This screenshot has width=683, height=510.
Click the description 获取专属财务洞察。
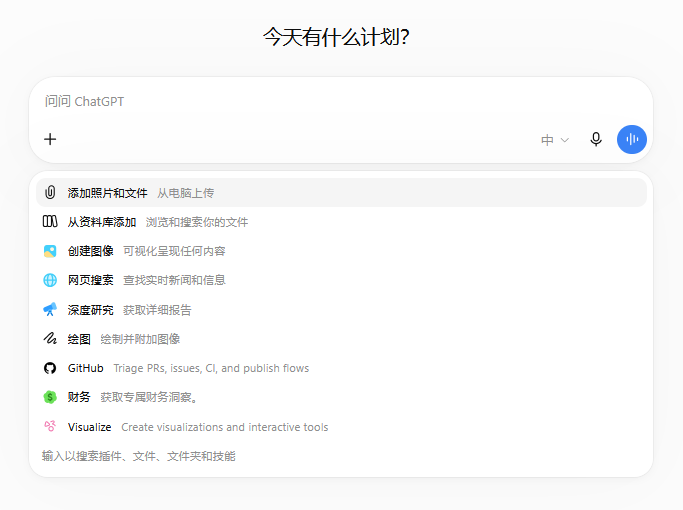pos(149,397)
